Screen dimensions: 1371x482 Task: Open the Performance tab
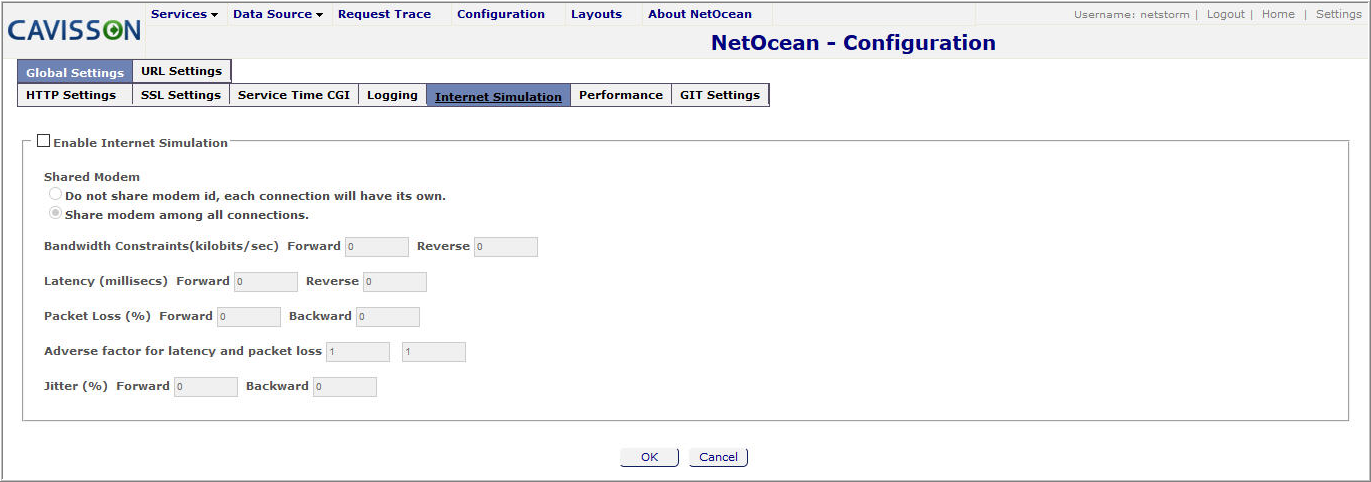pyautogui.click(x=621, y=95)
